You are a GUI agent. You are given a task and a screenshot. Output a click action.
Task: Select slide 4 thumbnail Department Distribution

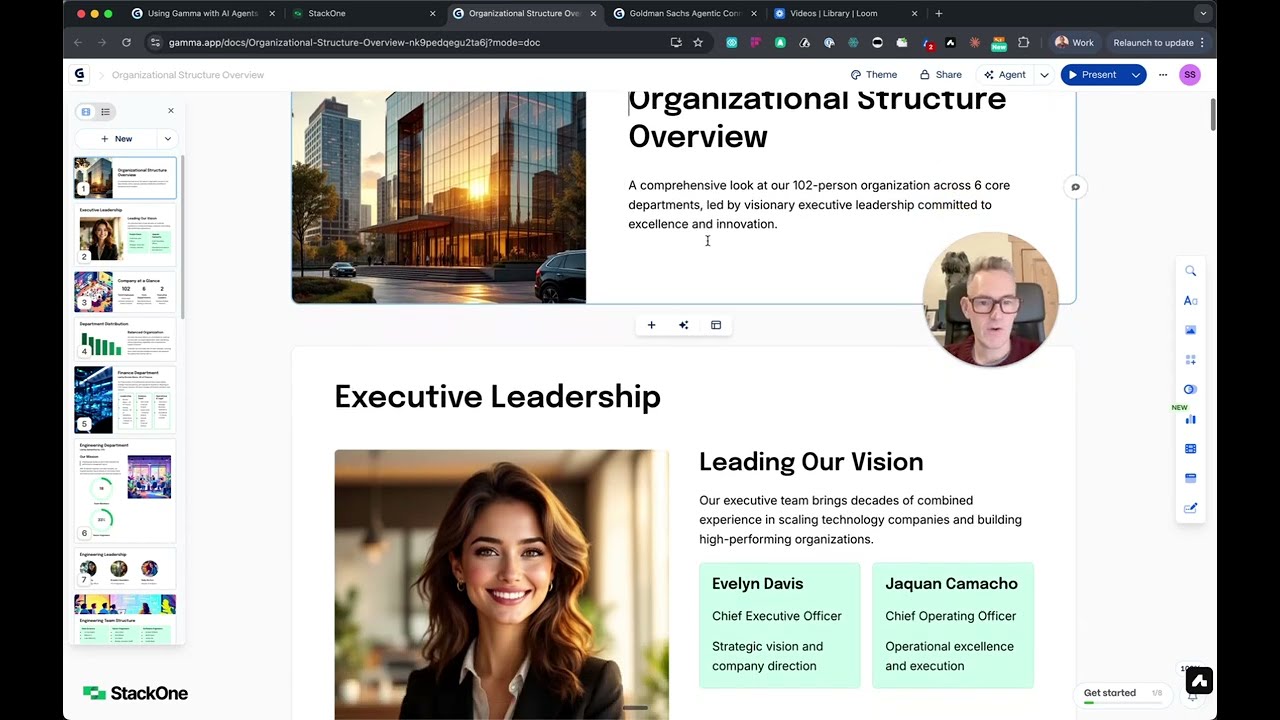coord(125,339)
